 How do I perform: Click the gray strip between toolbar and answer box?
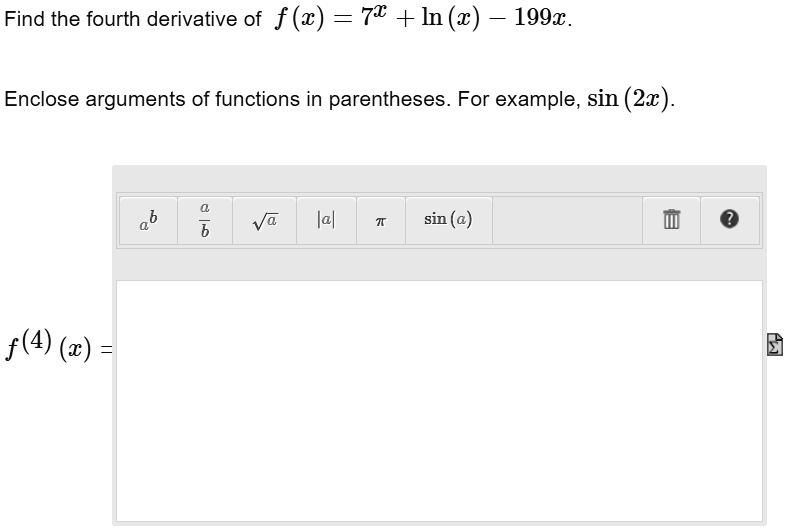point(439,264)
